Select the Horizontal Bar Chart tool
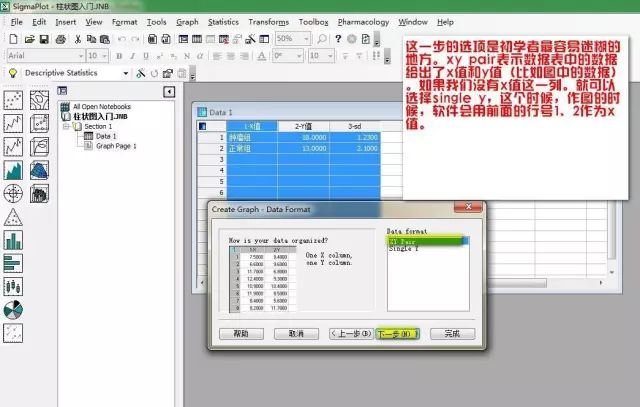 click(x=13, y=263)
